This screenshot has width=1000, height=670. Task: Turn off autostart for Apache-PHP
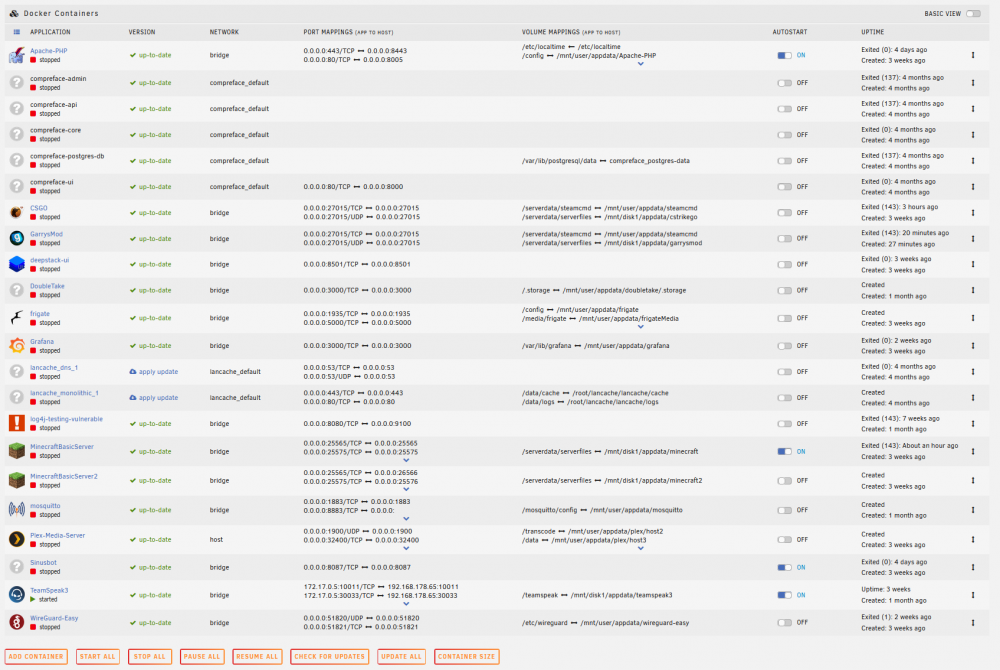point(784,55)
